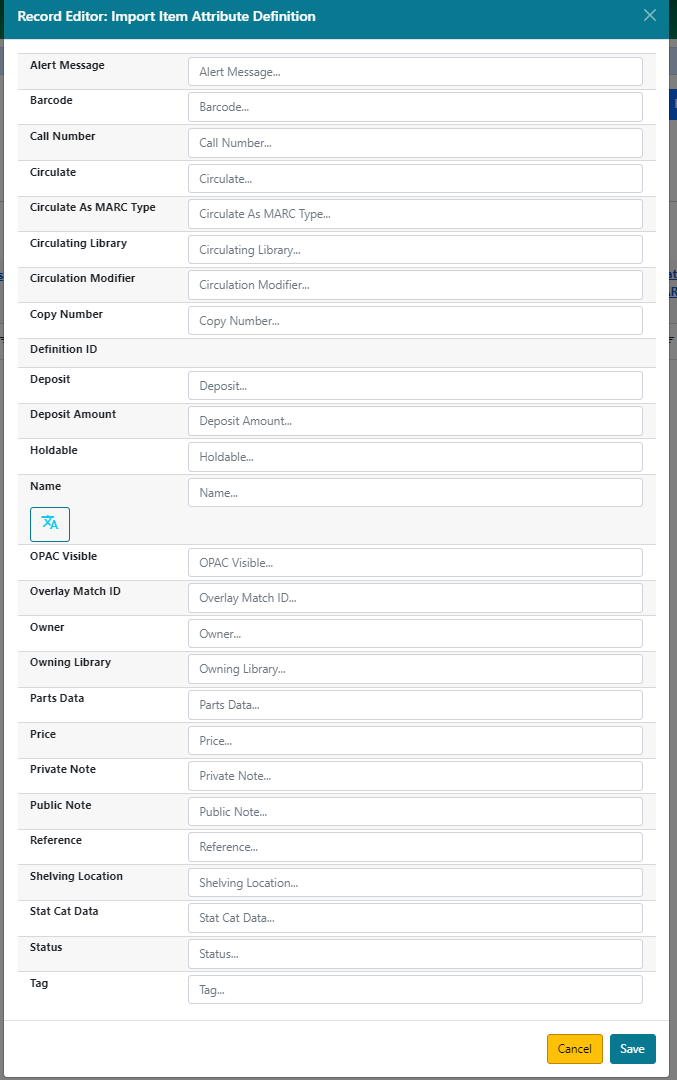Click the Circulate As MARC Type field

415,214
